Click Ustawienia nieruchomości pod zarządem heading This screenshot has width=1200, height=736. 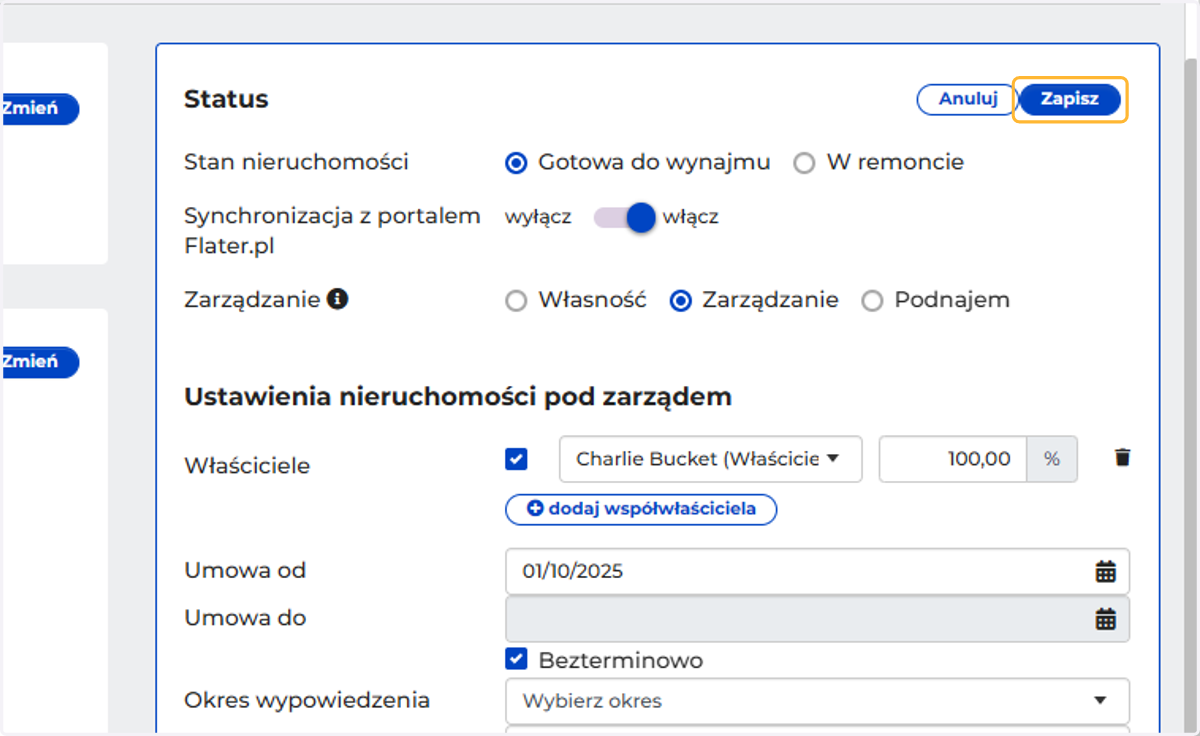click(x=458, y=397)
